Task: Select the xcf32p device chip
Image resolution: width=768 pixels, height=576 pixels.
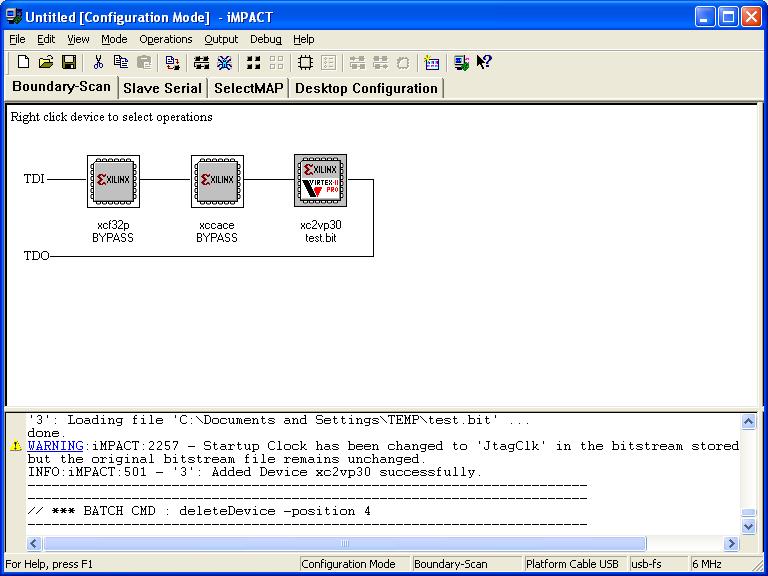Action: [113, 181]
